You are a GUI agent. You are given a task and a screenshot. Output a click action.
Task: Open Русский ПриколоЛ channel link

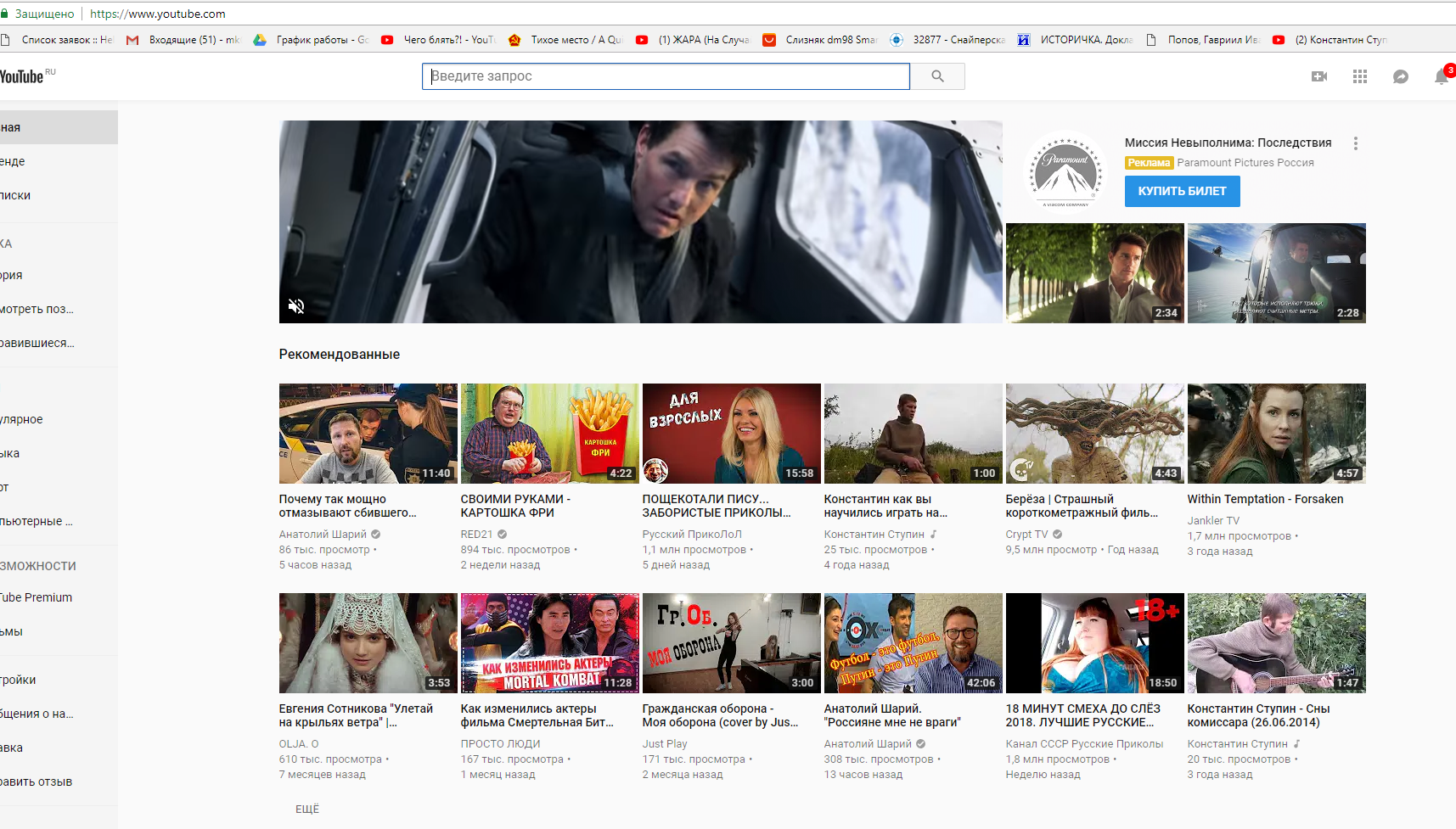[692, 535]
